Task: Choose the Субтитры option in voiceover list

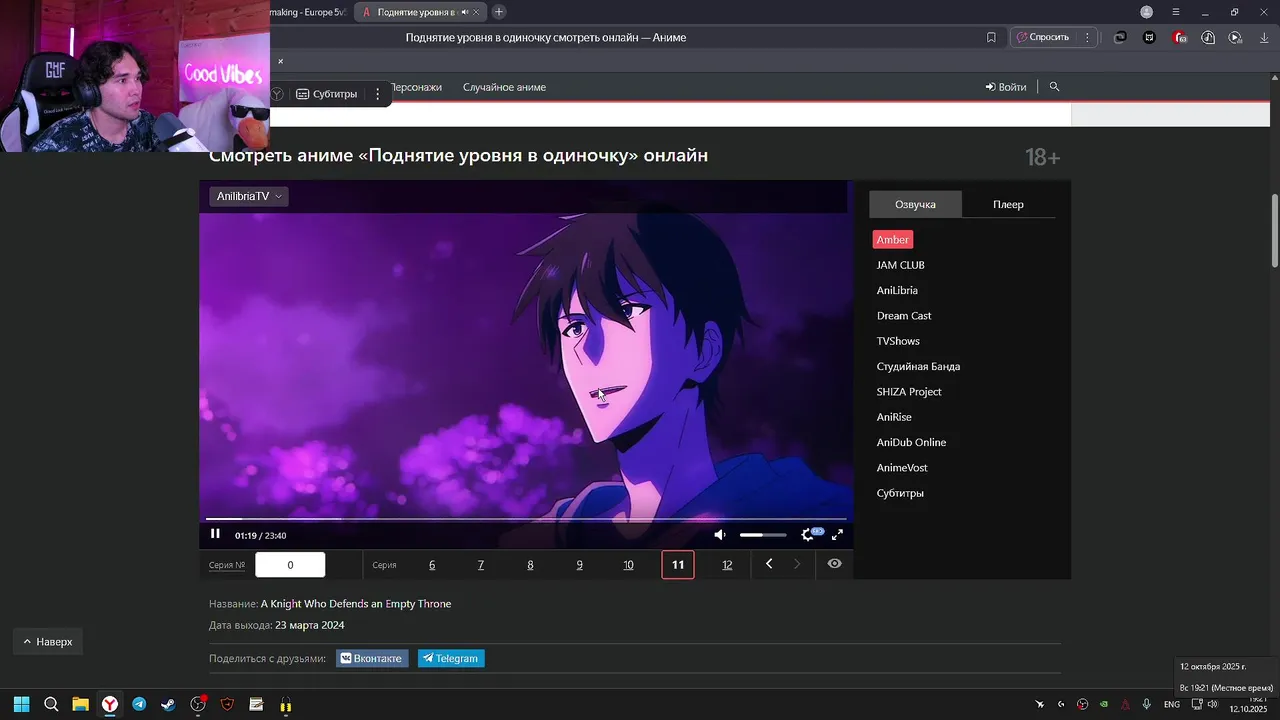Action: pyautogui.click(x=900, y=493)
